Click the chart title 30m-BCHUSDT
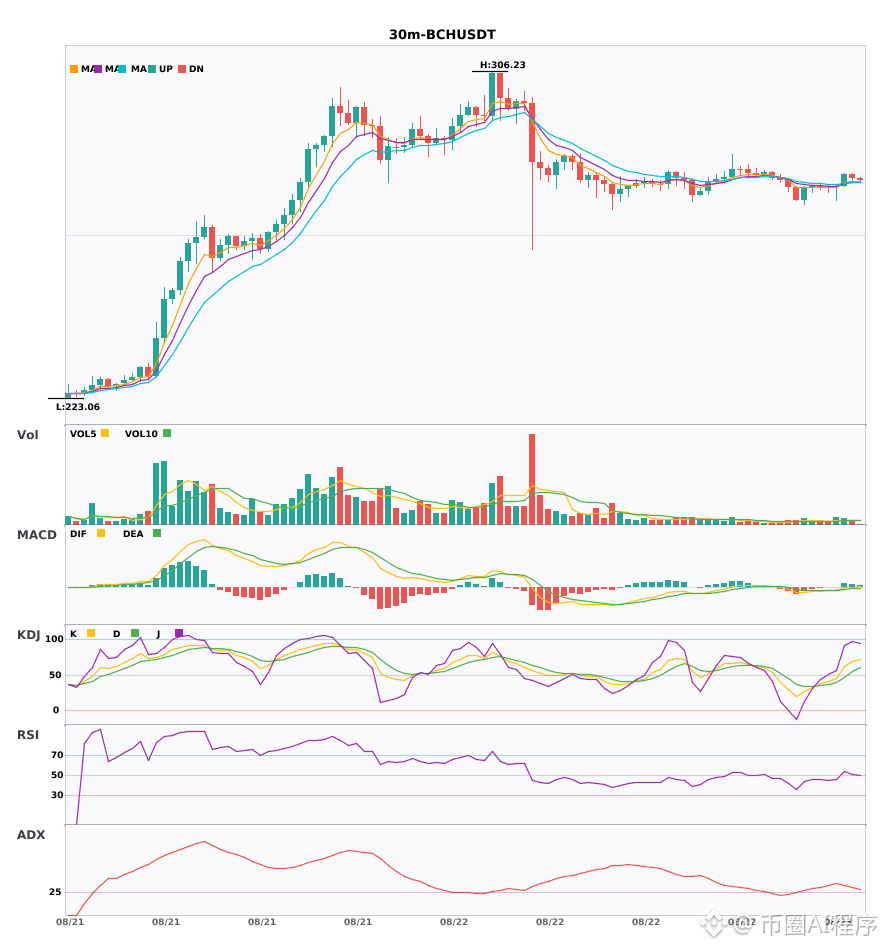Image resolution: width=885 pixels, height=950 pixels. pyautogui.click(x=442, y=35)
